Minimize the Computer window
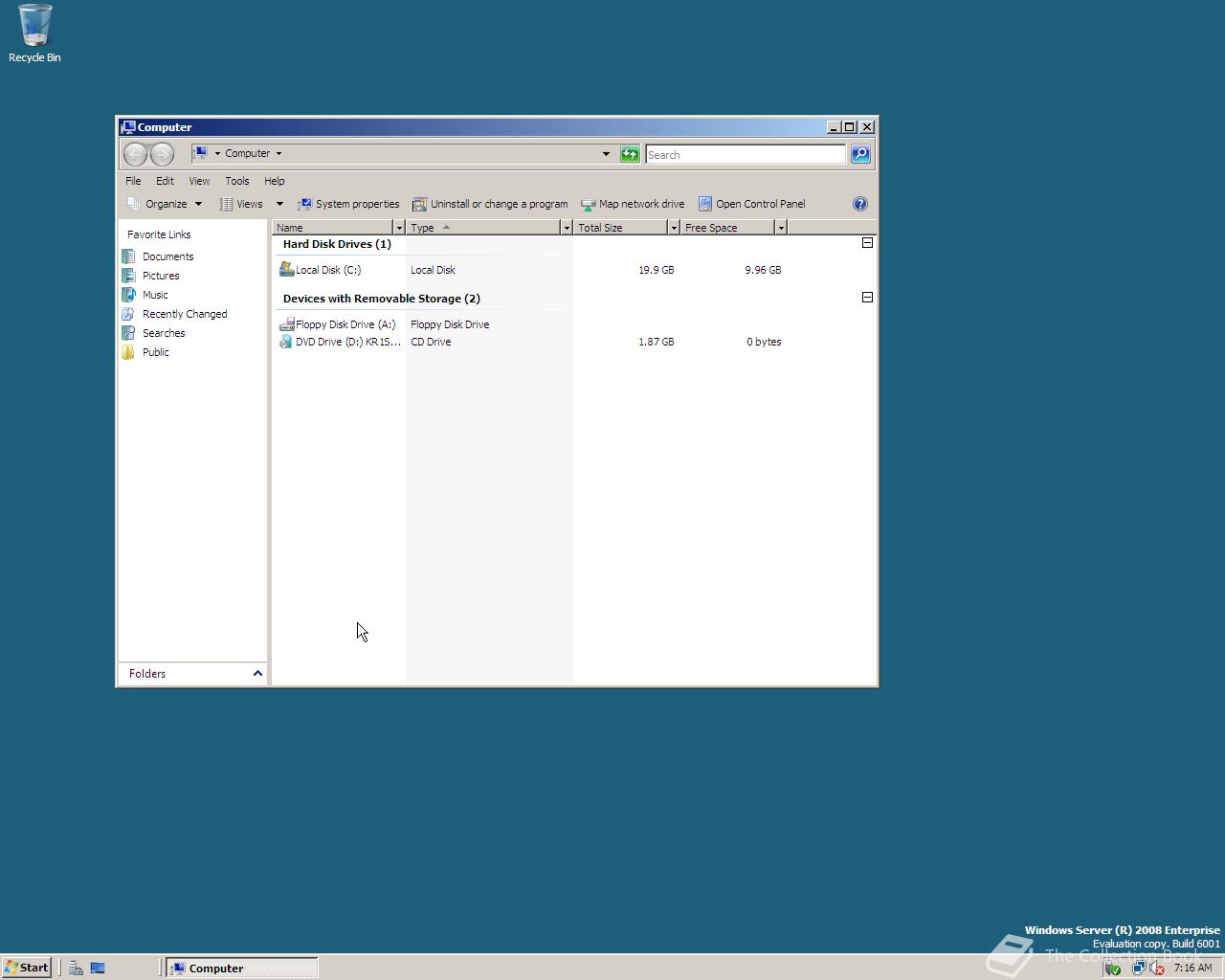The height and width of the screenshot is (980, 1225). (833, 127)
